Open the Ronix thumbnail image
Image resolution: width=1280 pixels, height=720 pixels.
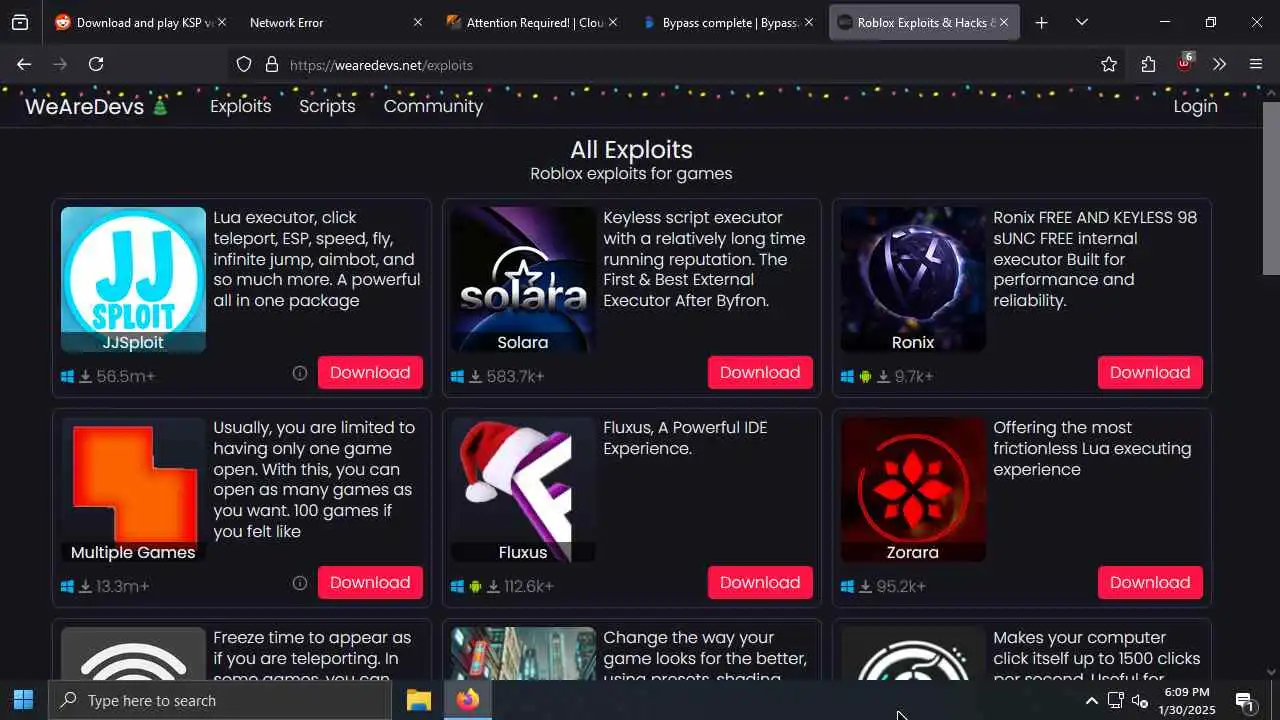point(913,280)
